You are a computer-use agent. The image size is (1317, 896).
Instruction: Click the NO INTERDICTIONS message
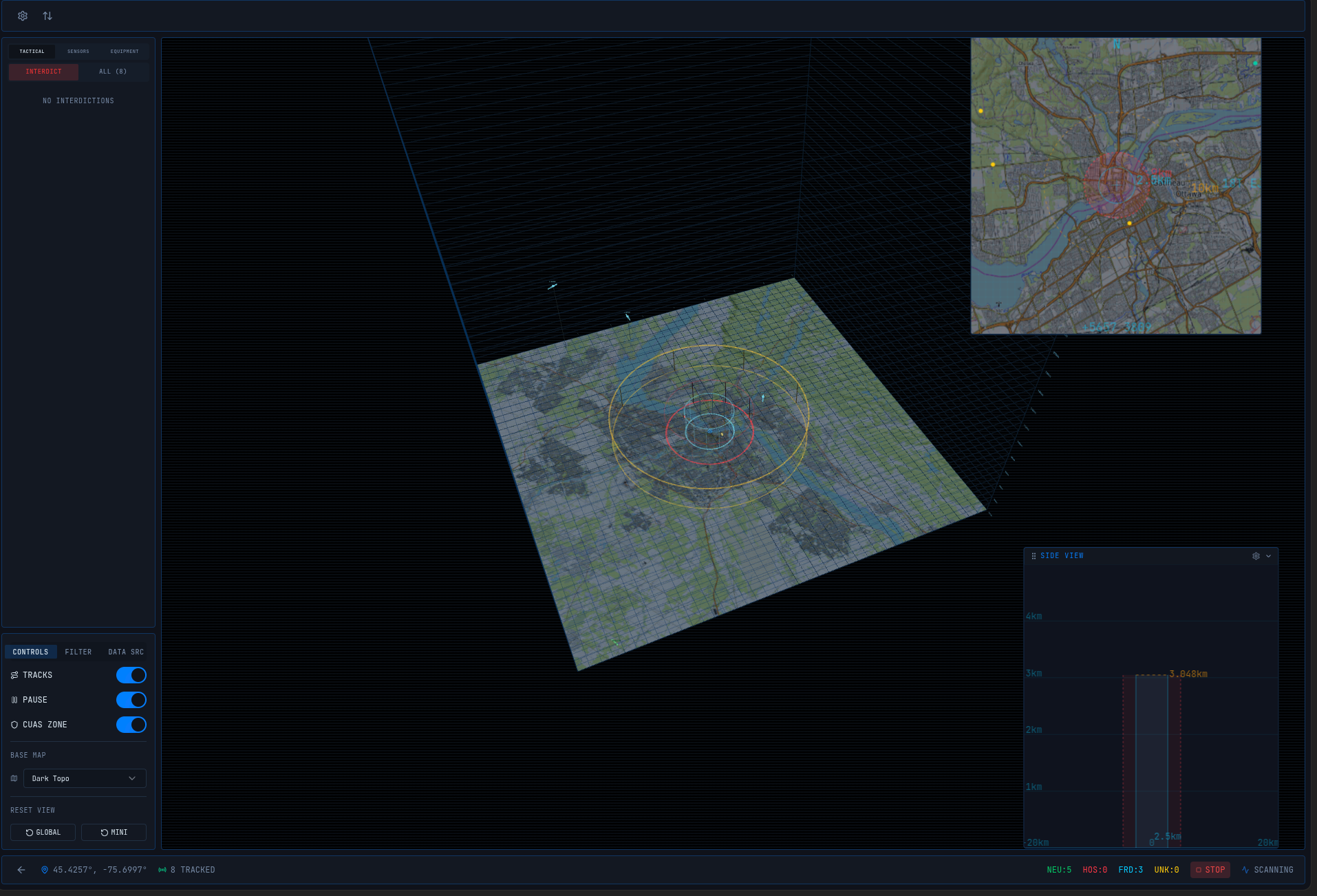[78, 101]
